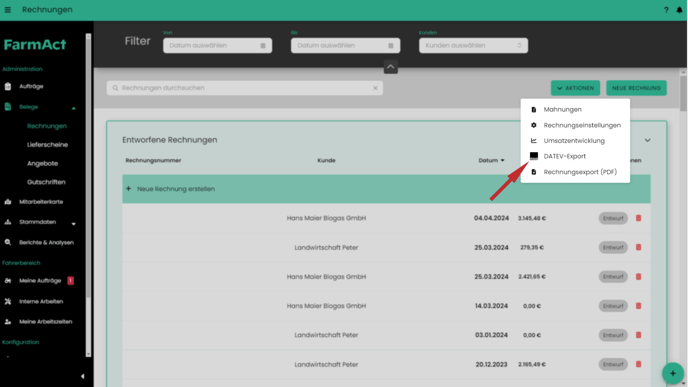Sort by Datum column arrow
This screenshot has height=387, width=688.
pyautogui.click(x=502, y=161)
